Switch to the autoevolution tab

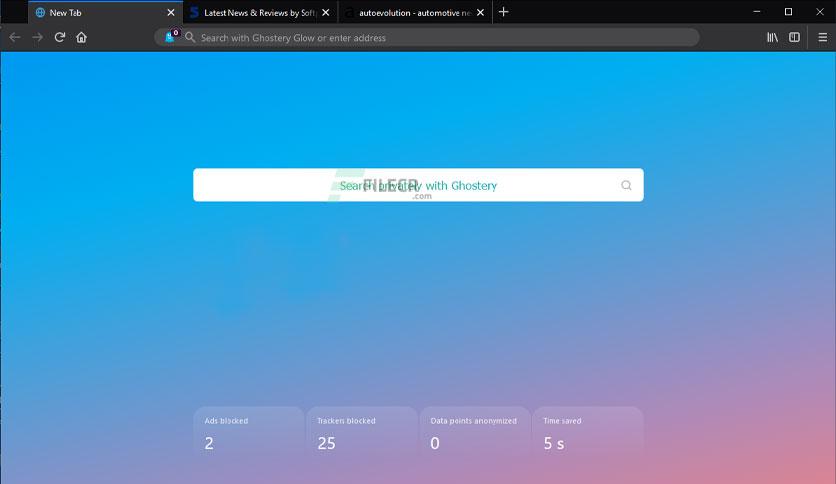click(415, 12)
